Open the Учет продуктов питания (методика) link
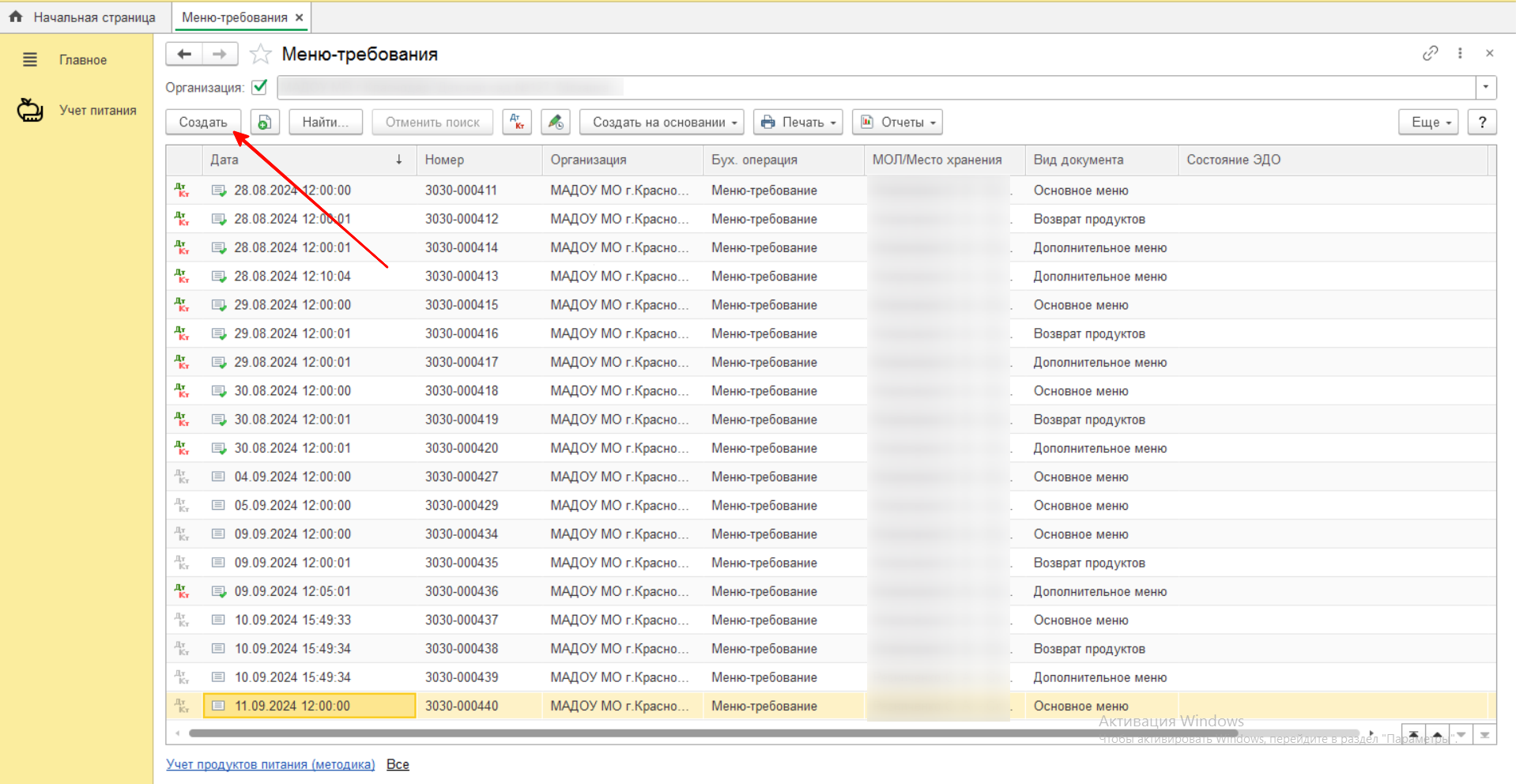The height and width of the screenshot is (784, 1516). click(270, 764)
